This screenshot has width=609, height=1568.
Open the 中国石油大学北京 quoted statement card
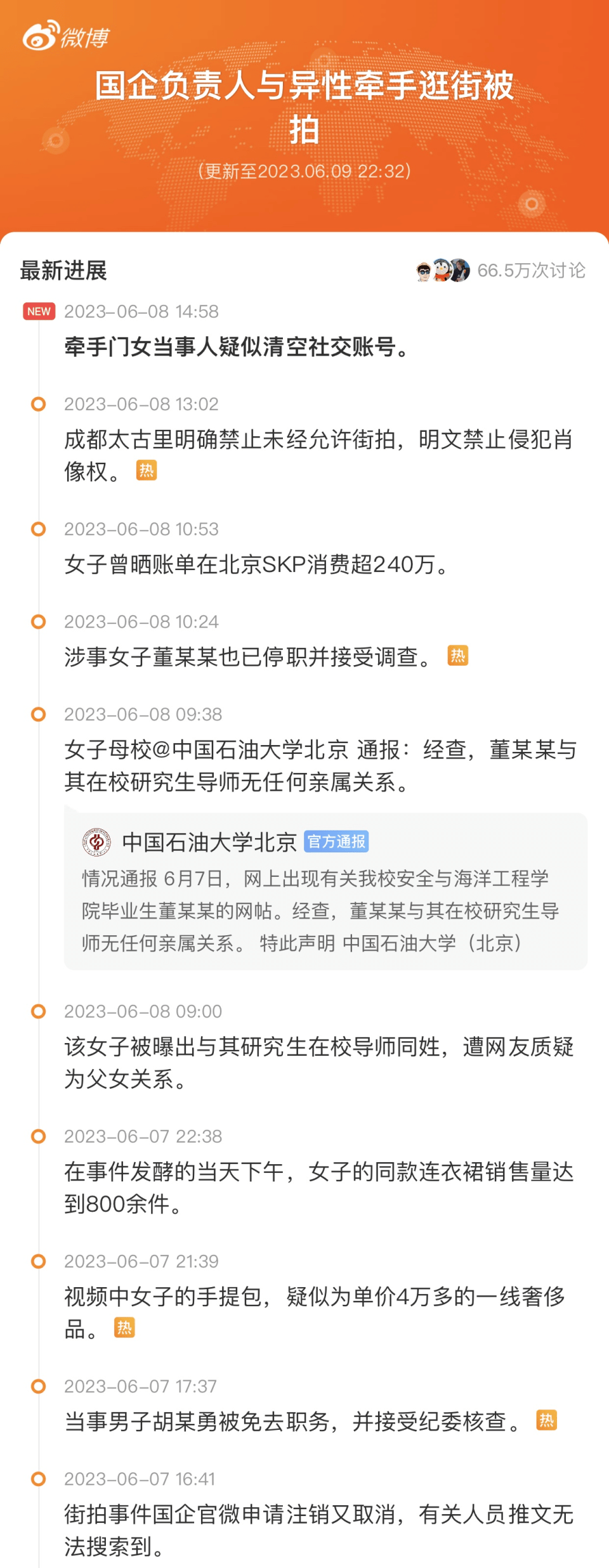(x=325, y=891)
